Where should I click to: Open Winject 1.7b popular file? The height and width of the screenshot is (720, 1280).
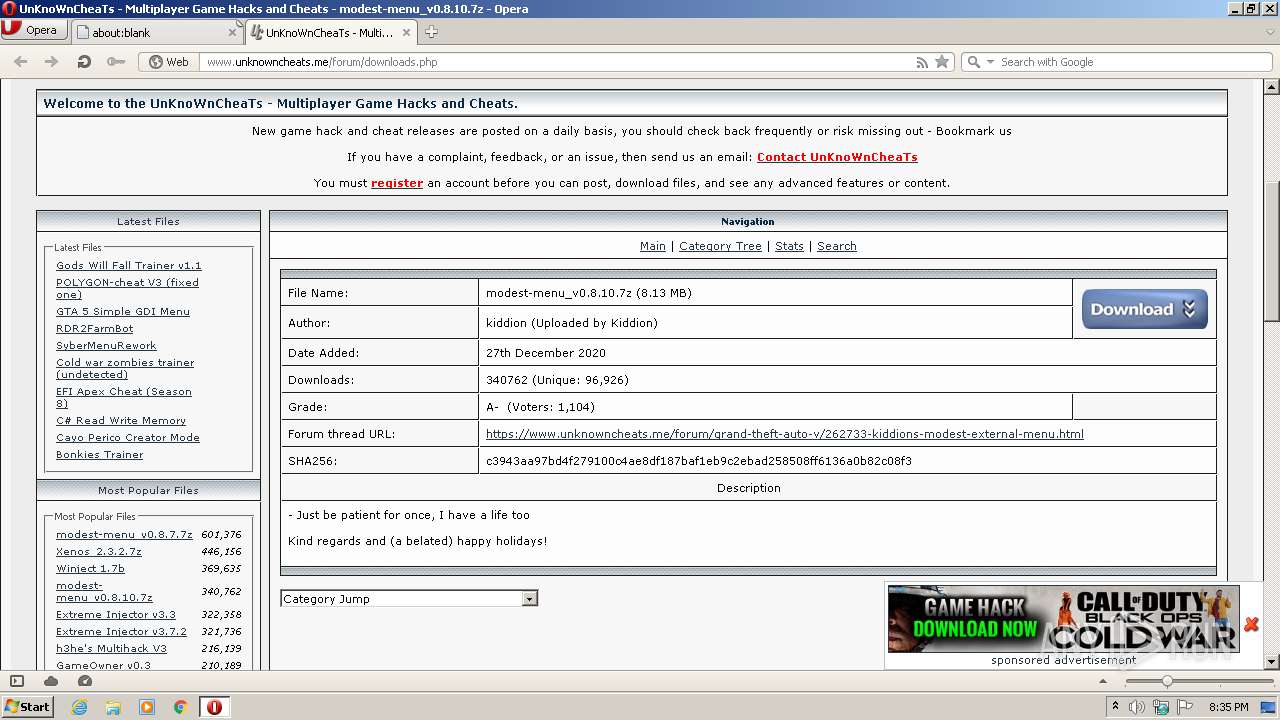[x=90, y=569]
